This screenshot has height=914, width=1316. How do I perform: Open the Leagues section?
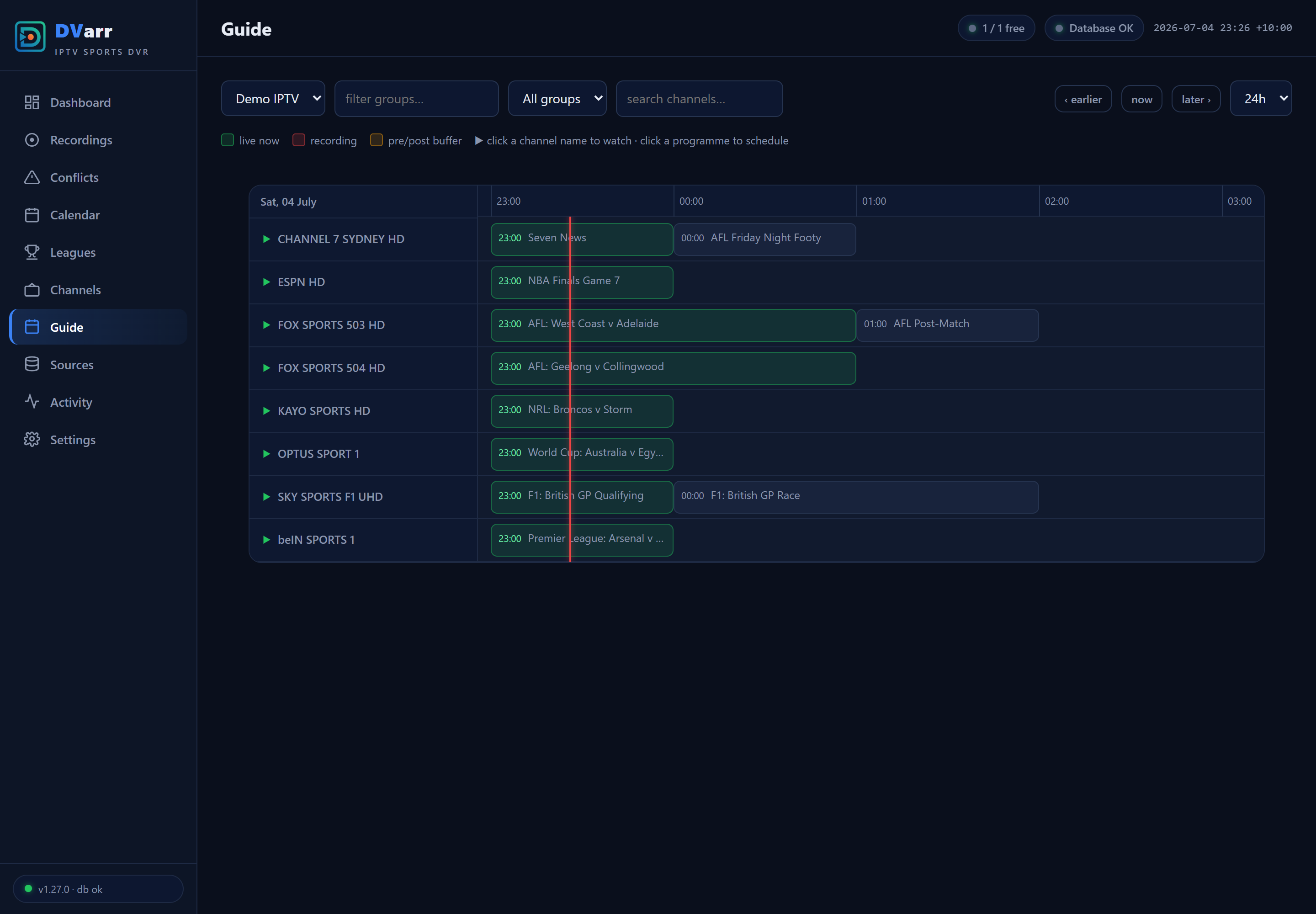(x=99, y=253)
